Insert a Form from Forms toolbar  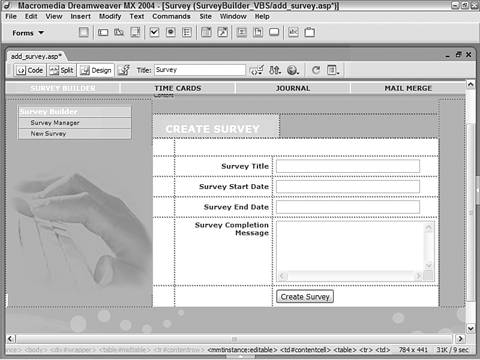(84, 32)
